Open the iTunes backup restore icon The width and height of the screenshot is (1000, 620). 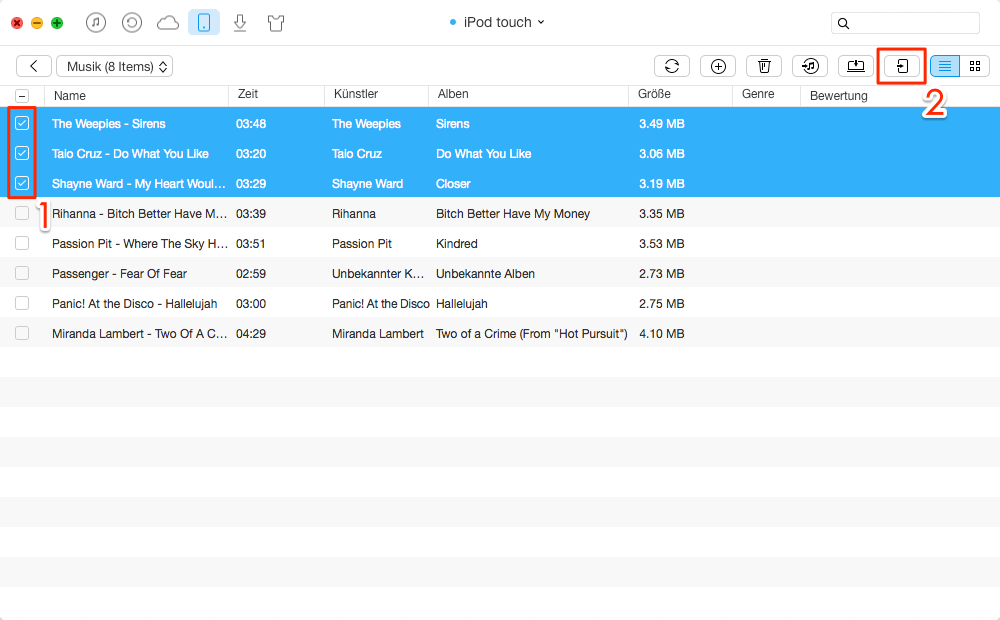pyautogui.click(x=131, y=23)
